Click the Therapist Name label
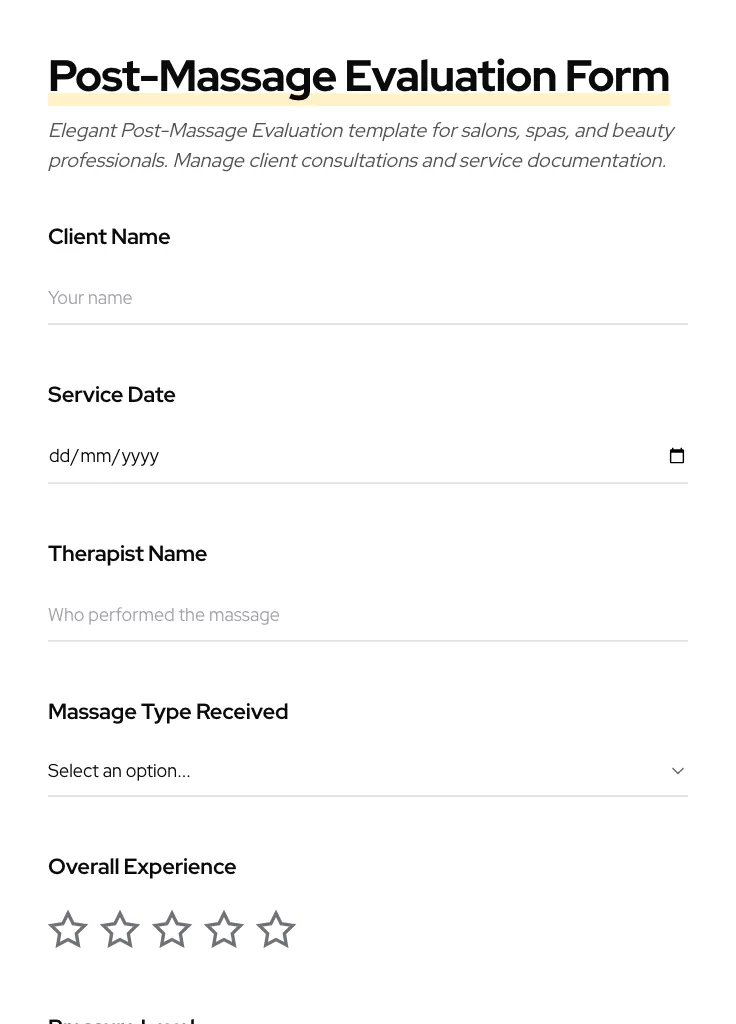The height and width of the screenshot is (1024, 736). click(127, 554)
